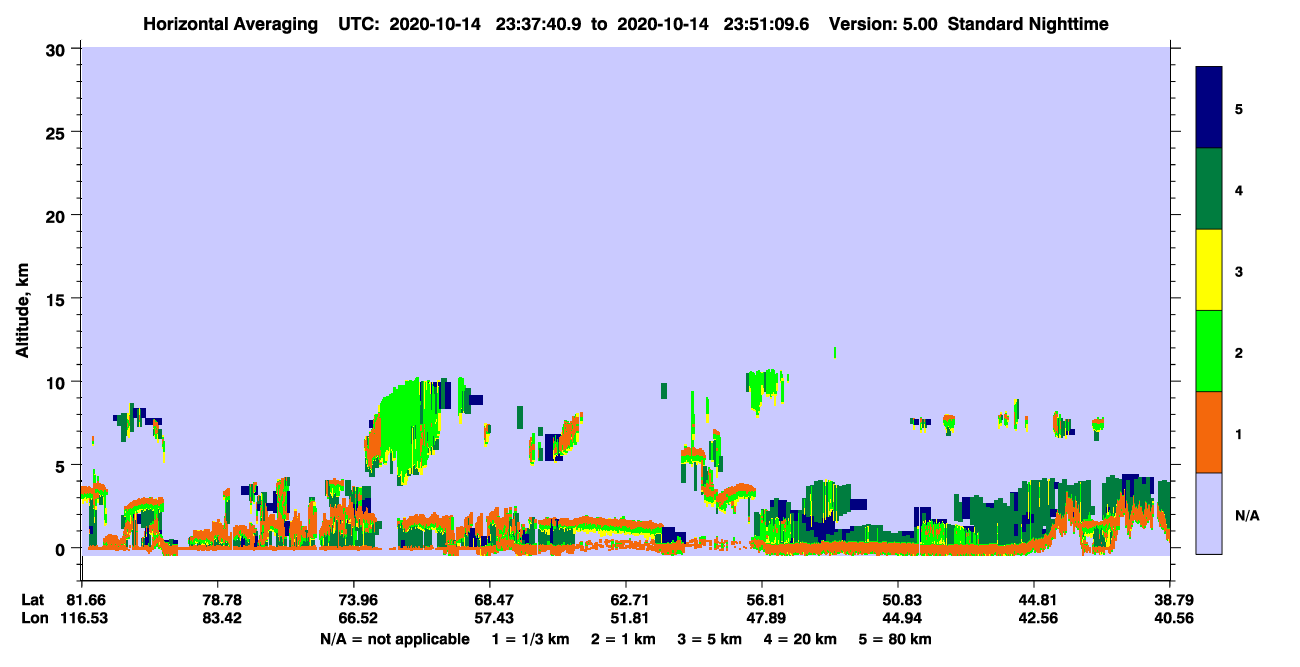
Task: Click the lavender N/A color bar segment
Action: point(1209,513)
